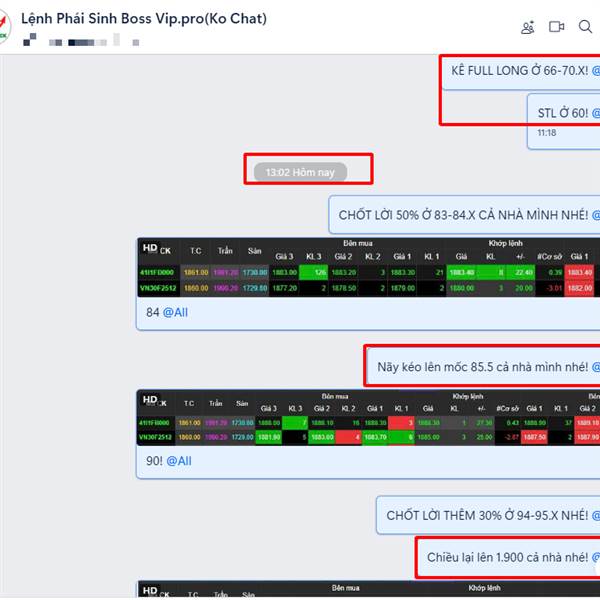Click the 13:02 Hôm nay date label

(x=300, y=172)
